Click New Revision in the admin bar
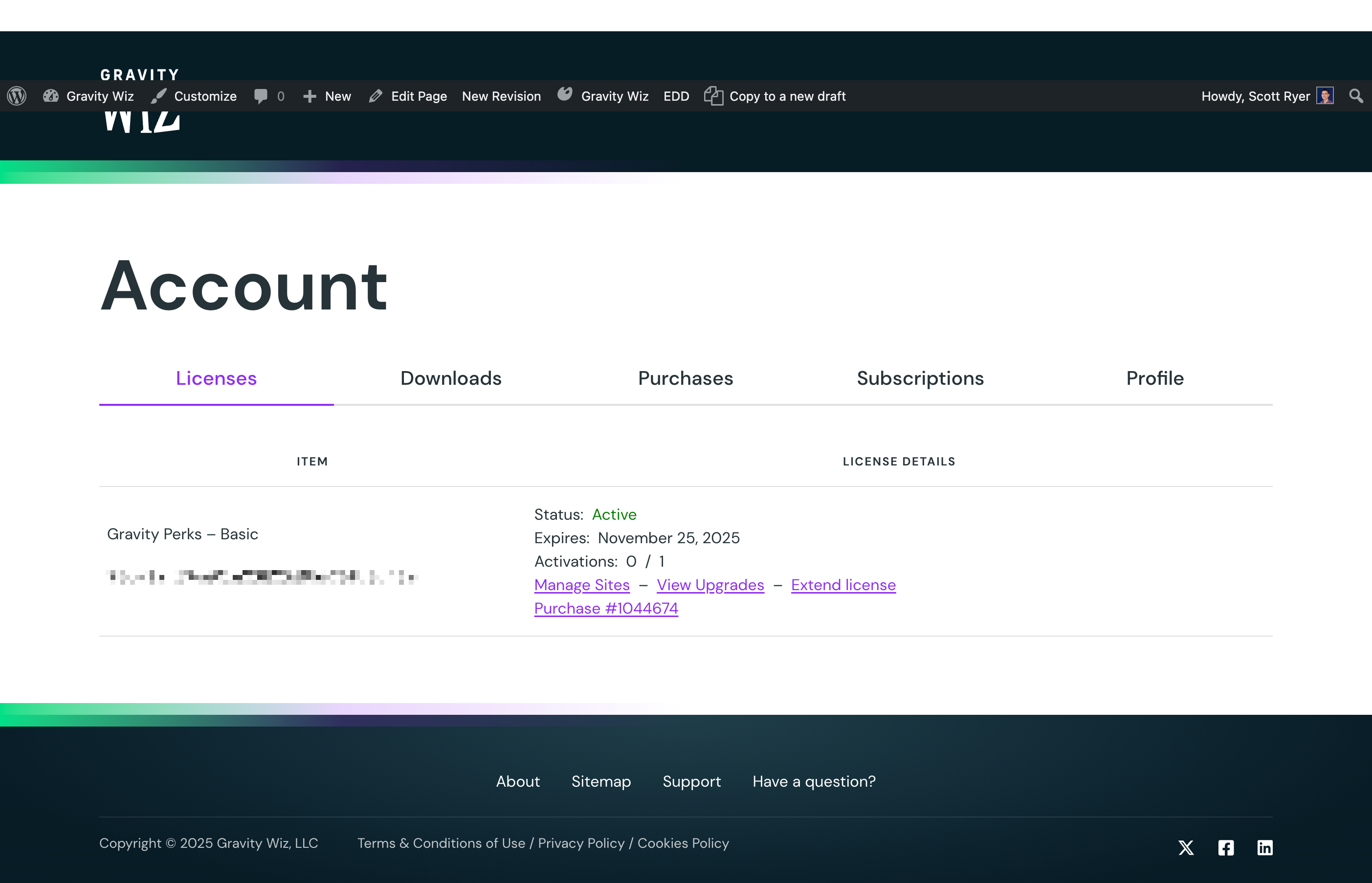This screenshot has width=1372, height=883. click(502, 96)
